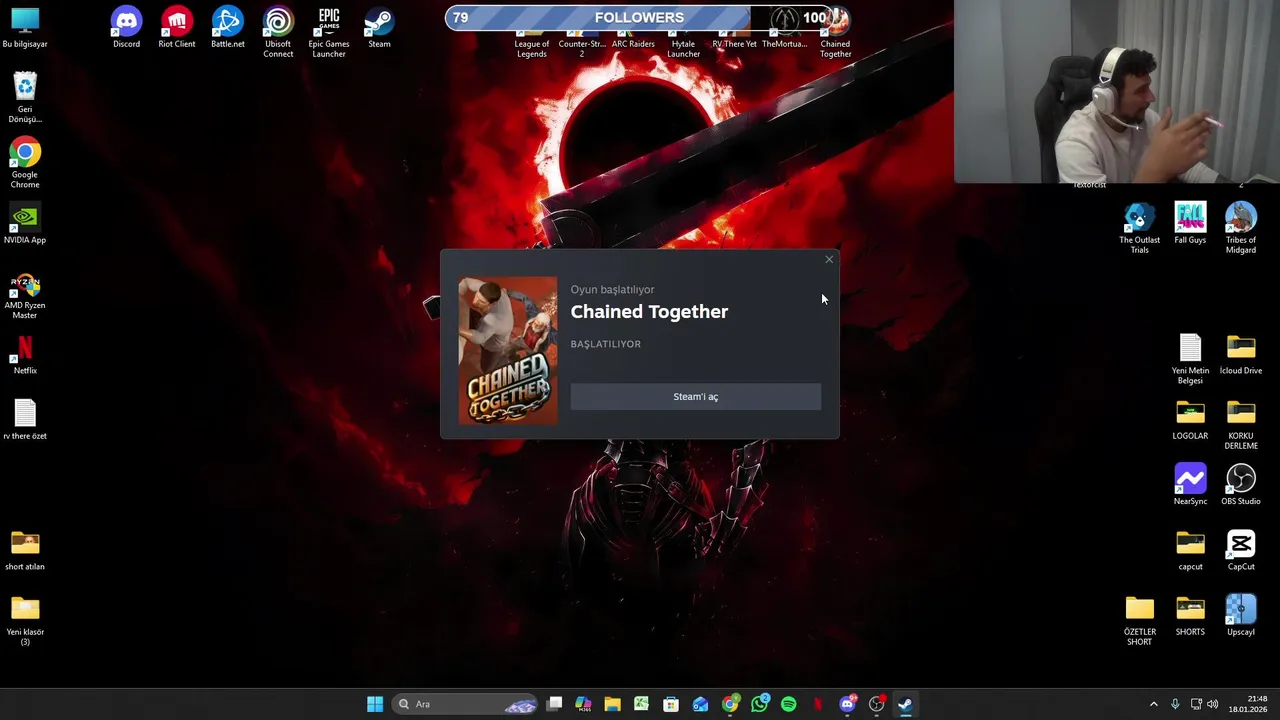Click the ARC Raiders shortcut label

(633, 44)
